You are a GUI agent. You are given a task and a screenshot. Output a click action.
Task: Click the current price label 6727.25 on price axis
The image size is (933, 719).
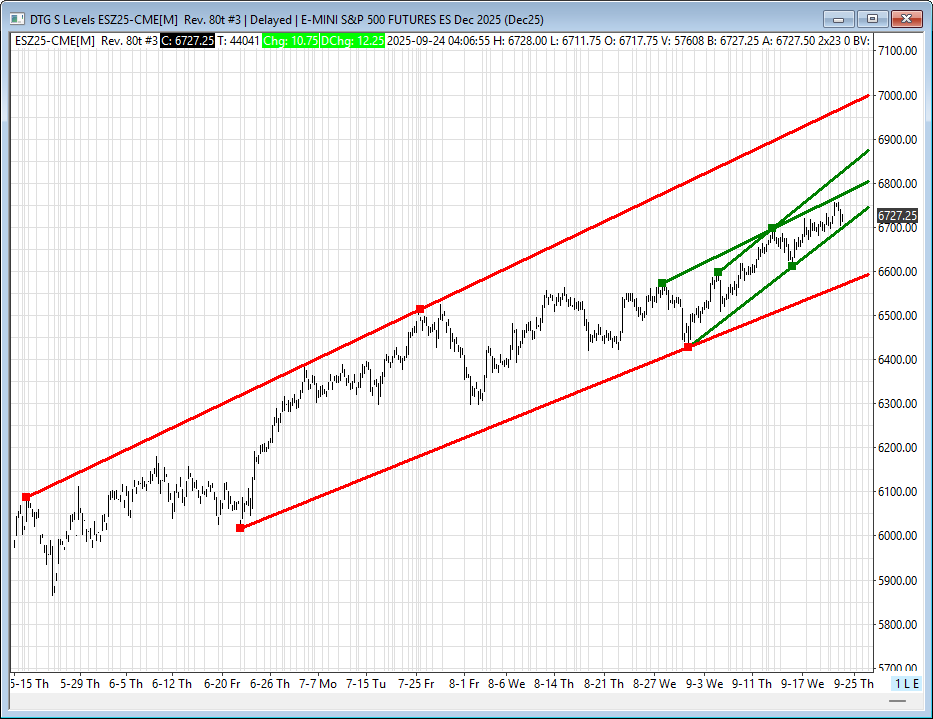click(x=897, y=215)
